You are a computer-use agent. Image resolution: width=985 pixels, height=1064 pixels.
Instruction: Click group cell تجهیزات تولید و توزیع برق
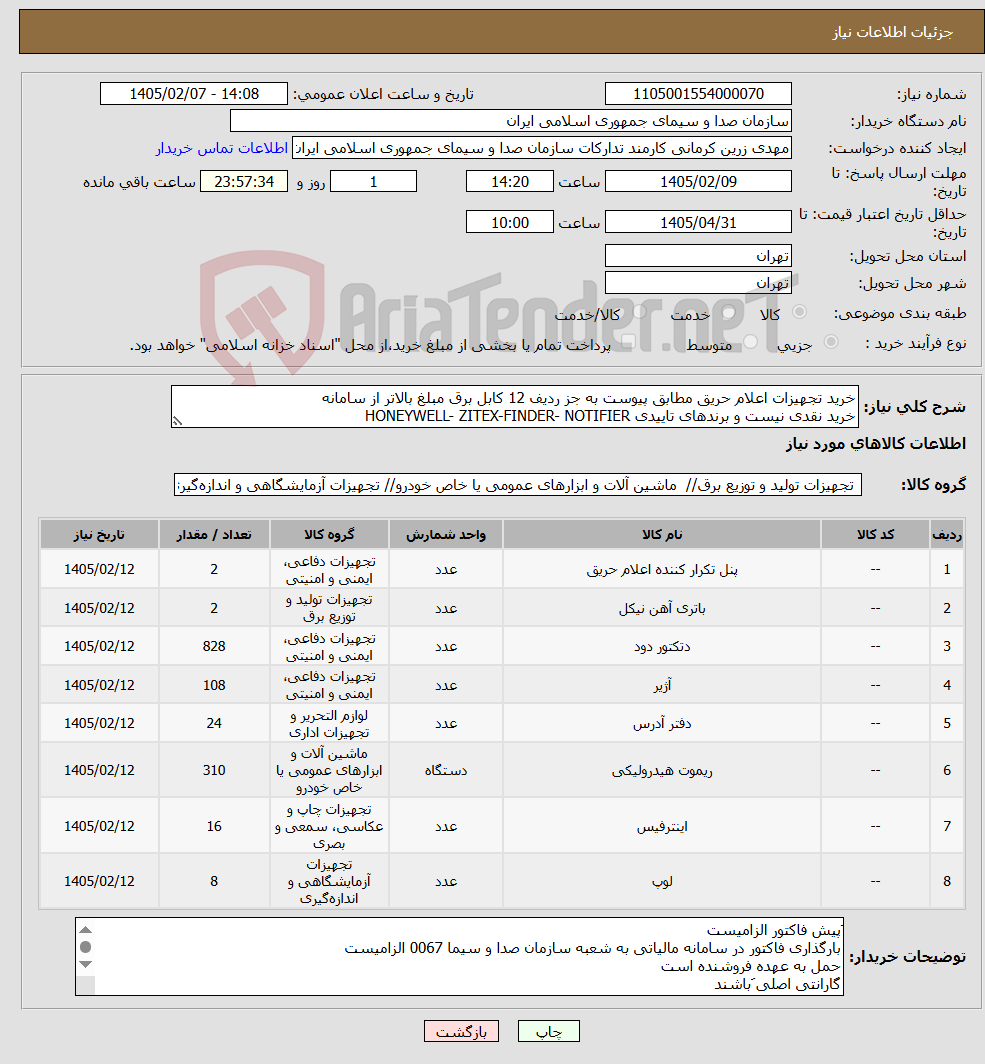point(329,609)
